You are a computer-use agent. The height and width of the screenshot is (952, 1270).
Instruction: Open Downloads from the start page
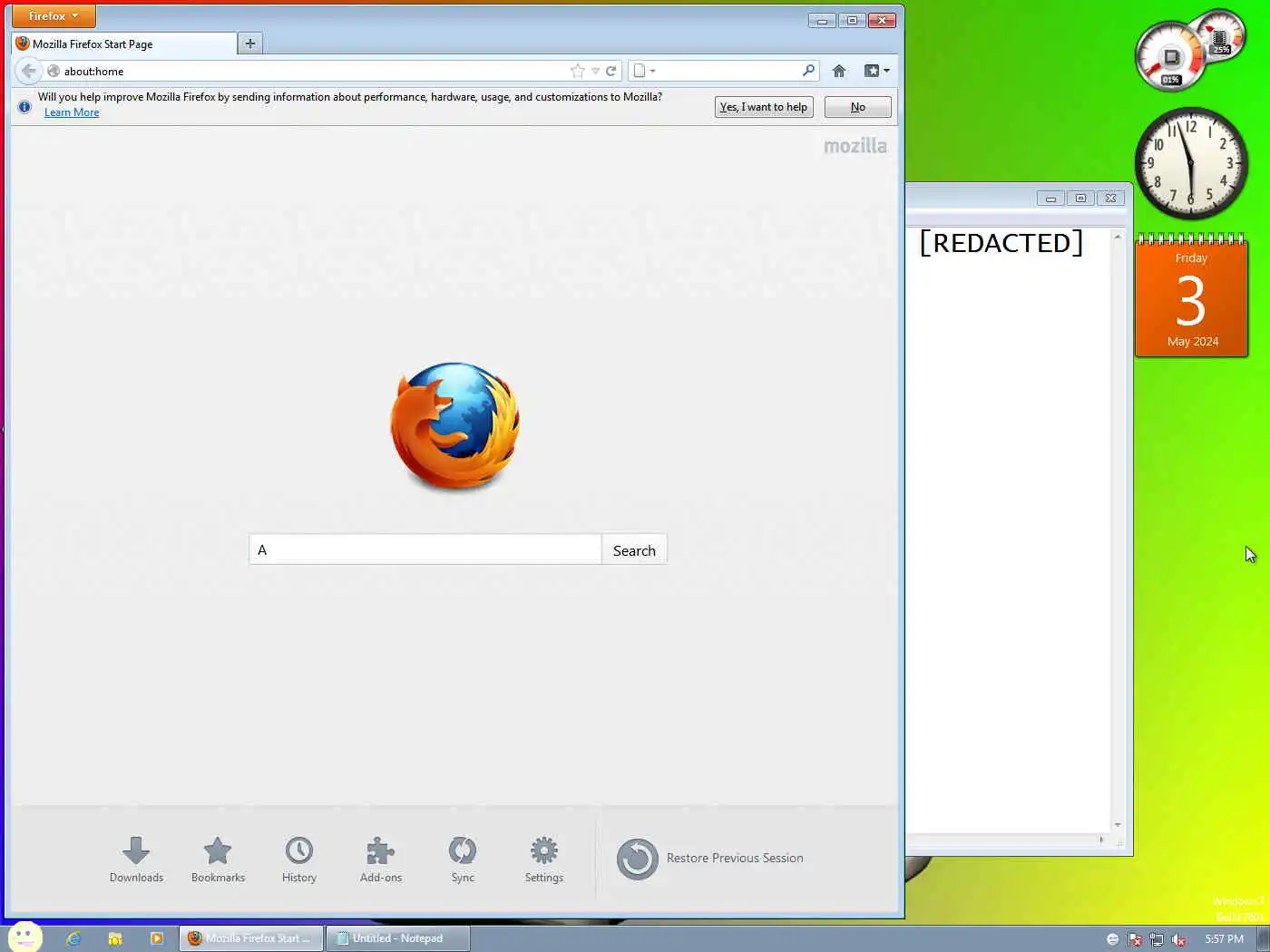136,860
